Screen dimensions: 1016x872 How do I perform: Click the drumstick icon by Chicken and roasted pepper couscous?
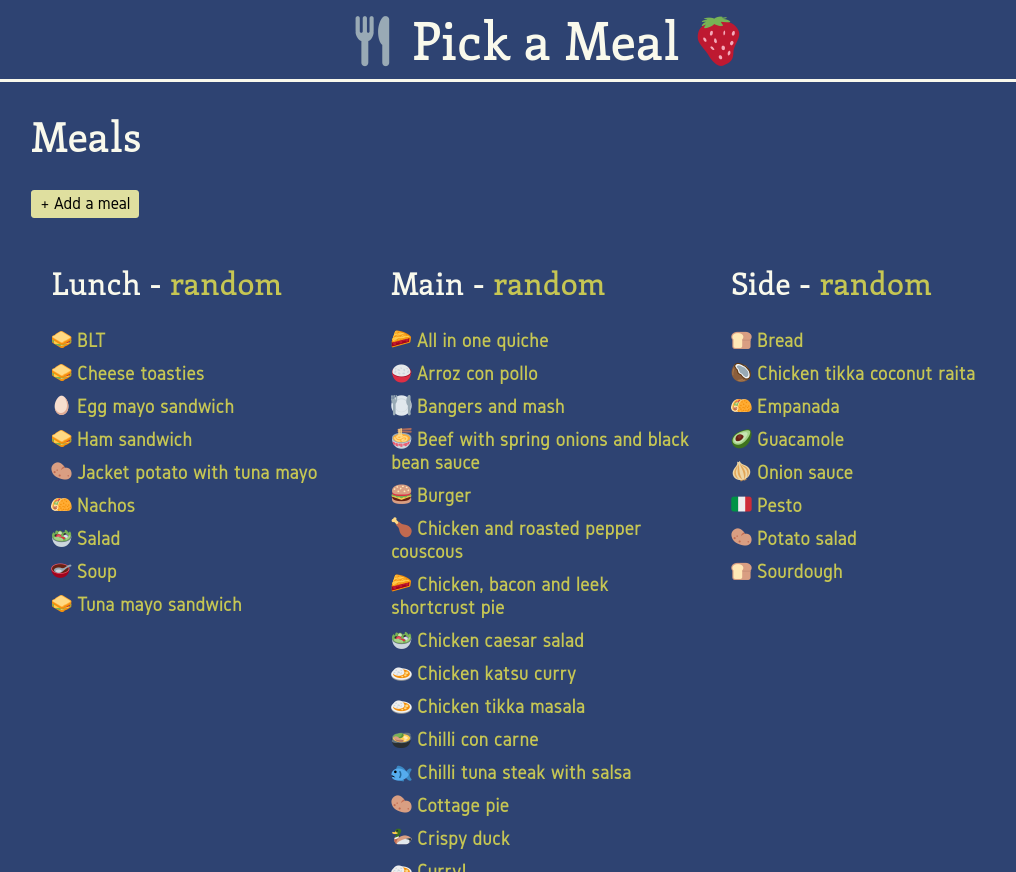point(402,528)
